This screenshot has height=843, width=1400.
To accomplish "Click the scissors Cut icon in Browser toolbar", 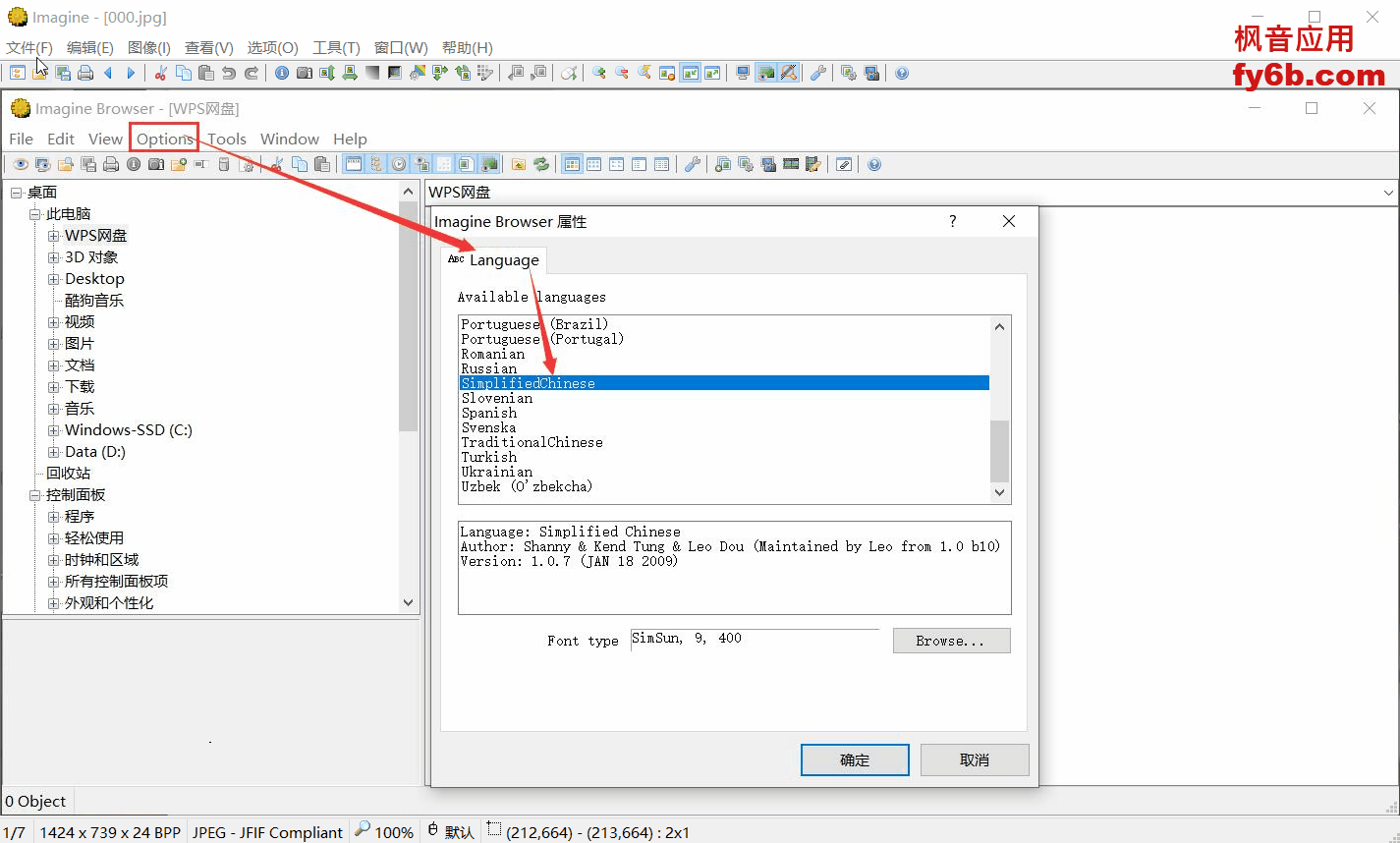I will point(277,164).
